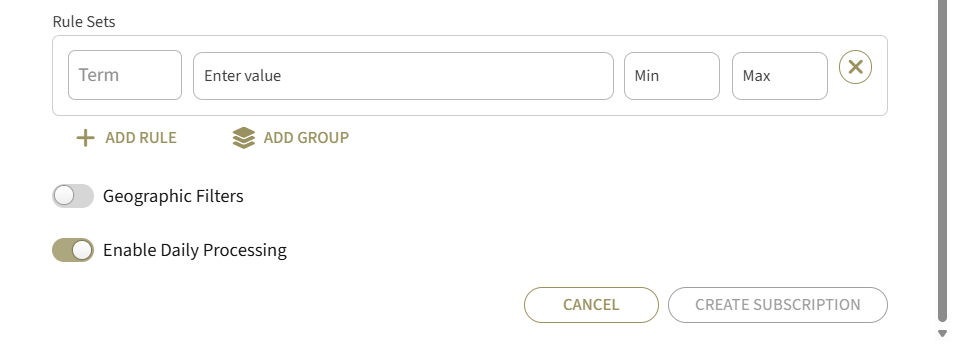Turn on the Geographic Filters switch
The image size is (954, 363).
tap(73, 196)
